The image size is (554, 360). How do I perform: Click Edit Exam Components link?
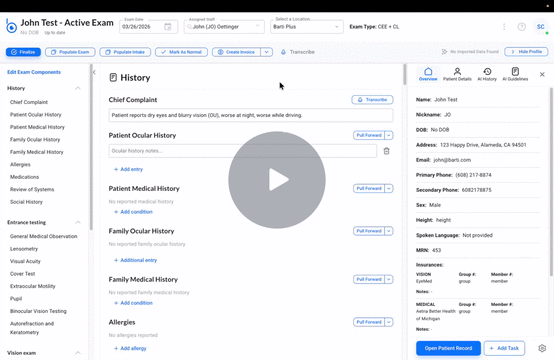tap(34, 72)
